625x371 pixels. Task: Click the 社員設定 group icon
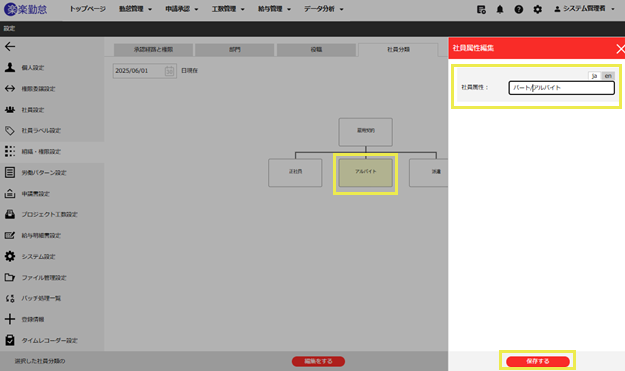[x=10, y=110]
